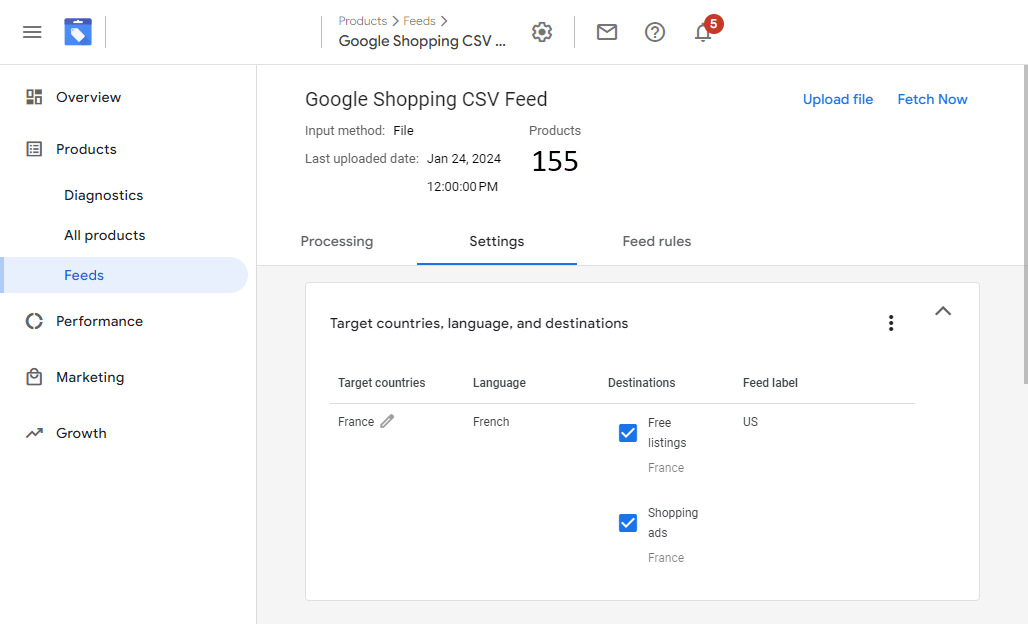Uncheck the Shopping ads destination
1028x624 pixels.
(628, 522)
